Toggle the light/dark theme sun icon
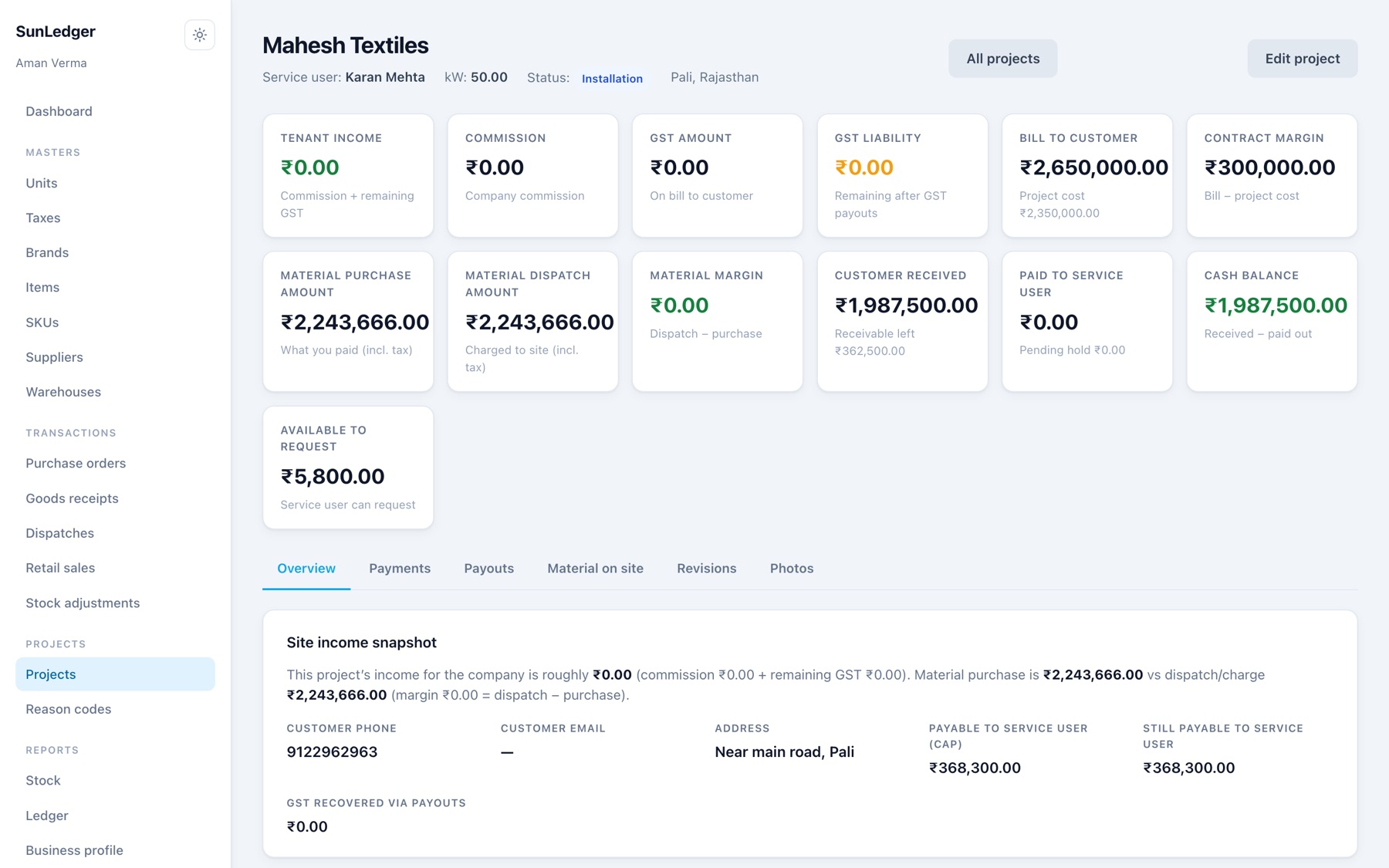 tap(199, 35)
